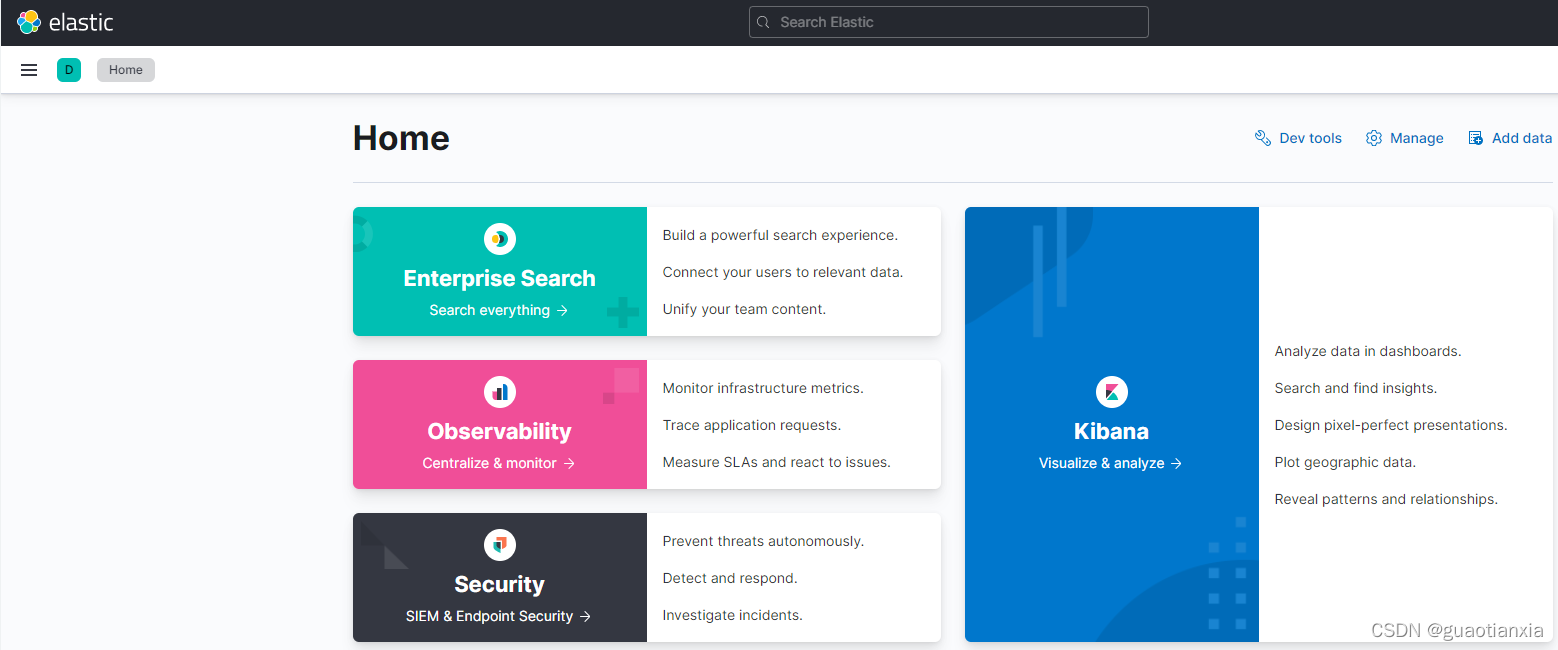
Task: Follow the 'Search everything' link
Action: [499, 310]
